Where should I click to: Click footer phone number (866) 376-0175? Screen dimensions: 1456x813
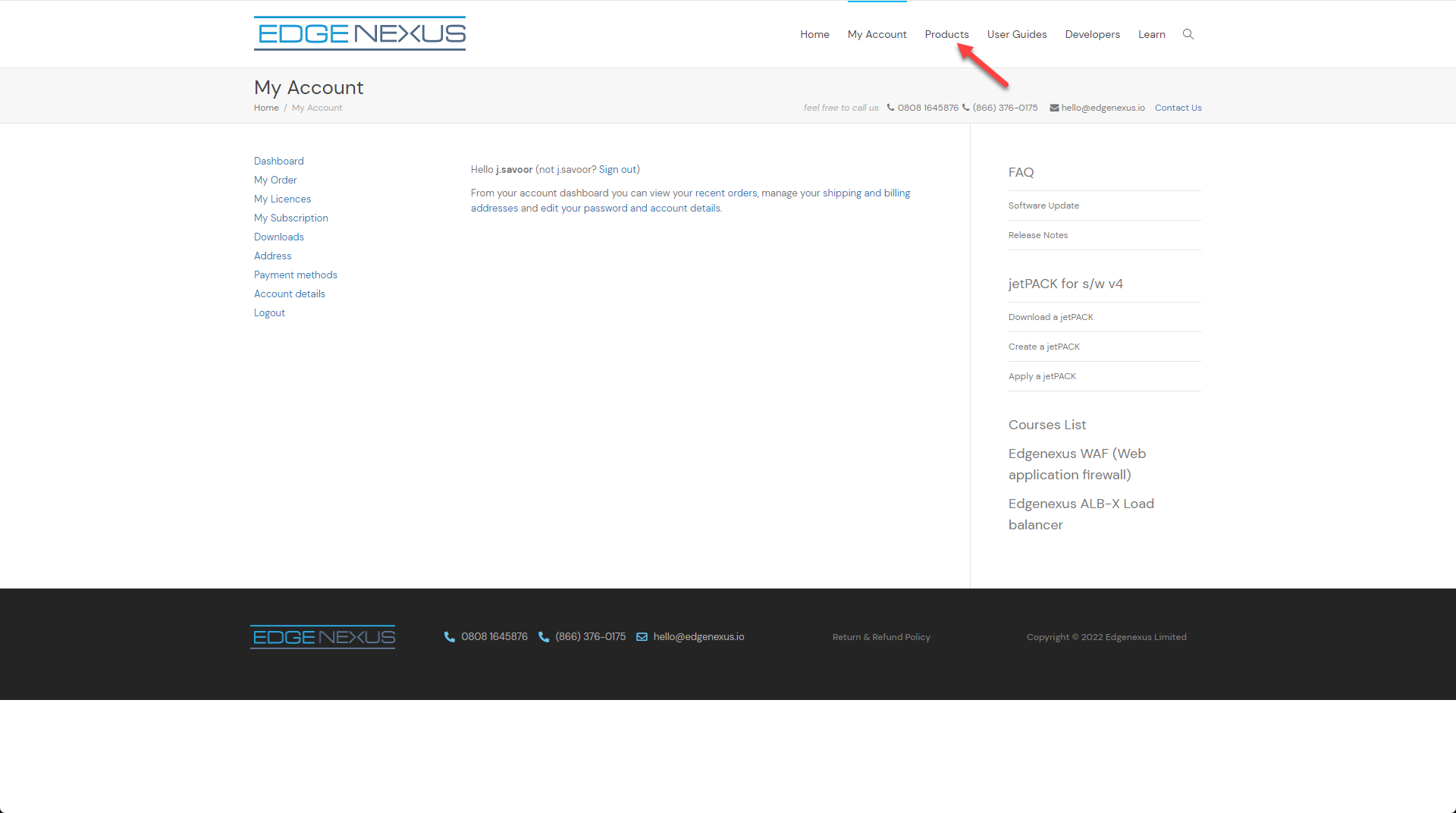click(x=590, y=637)
